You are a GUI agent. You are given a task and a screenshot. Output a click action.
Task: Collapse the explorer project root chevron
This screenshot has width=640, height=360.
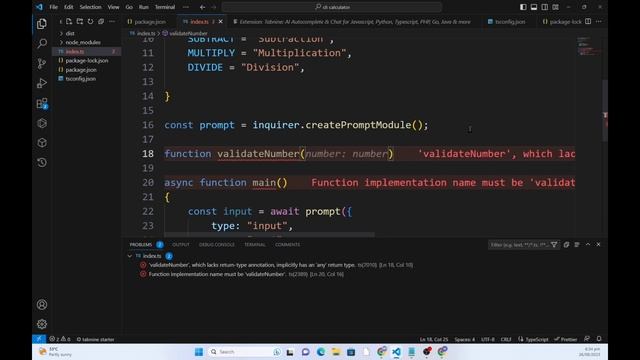[60, 22]
